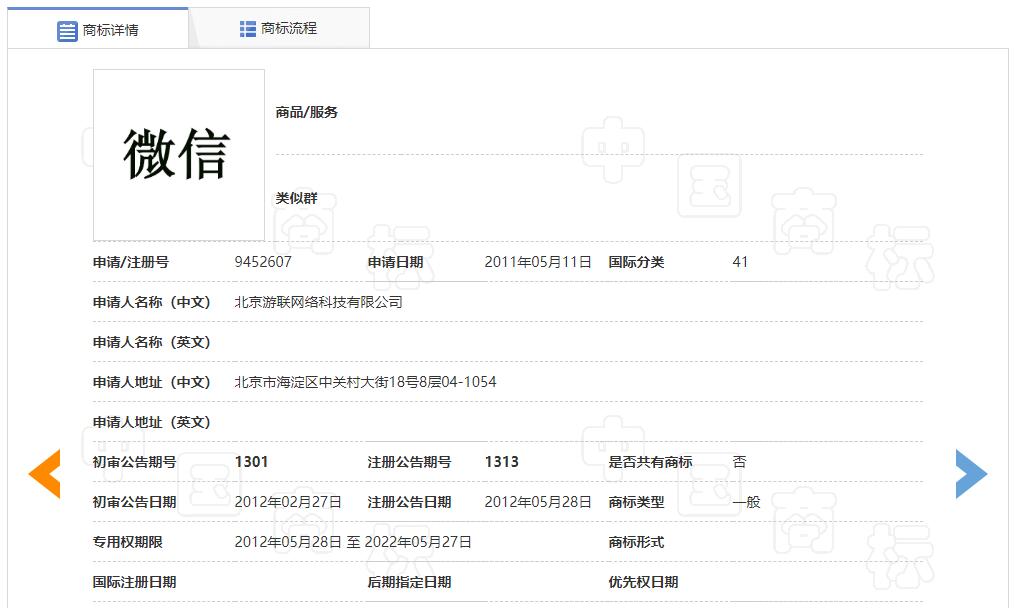This screenshot has width=1017, height=608.
Task: Click the list icon on 商标详情 tab
Action: pyautogui.click(x=67, y=31)
